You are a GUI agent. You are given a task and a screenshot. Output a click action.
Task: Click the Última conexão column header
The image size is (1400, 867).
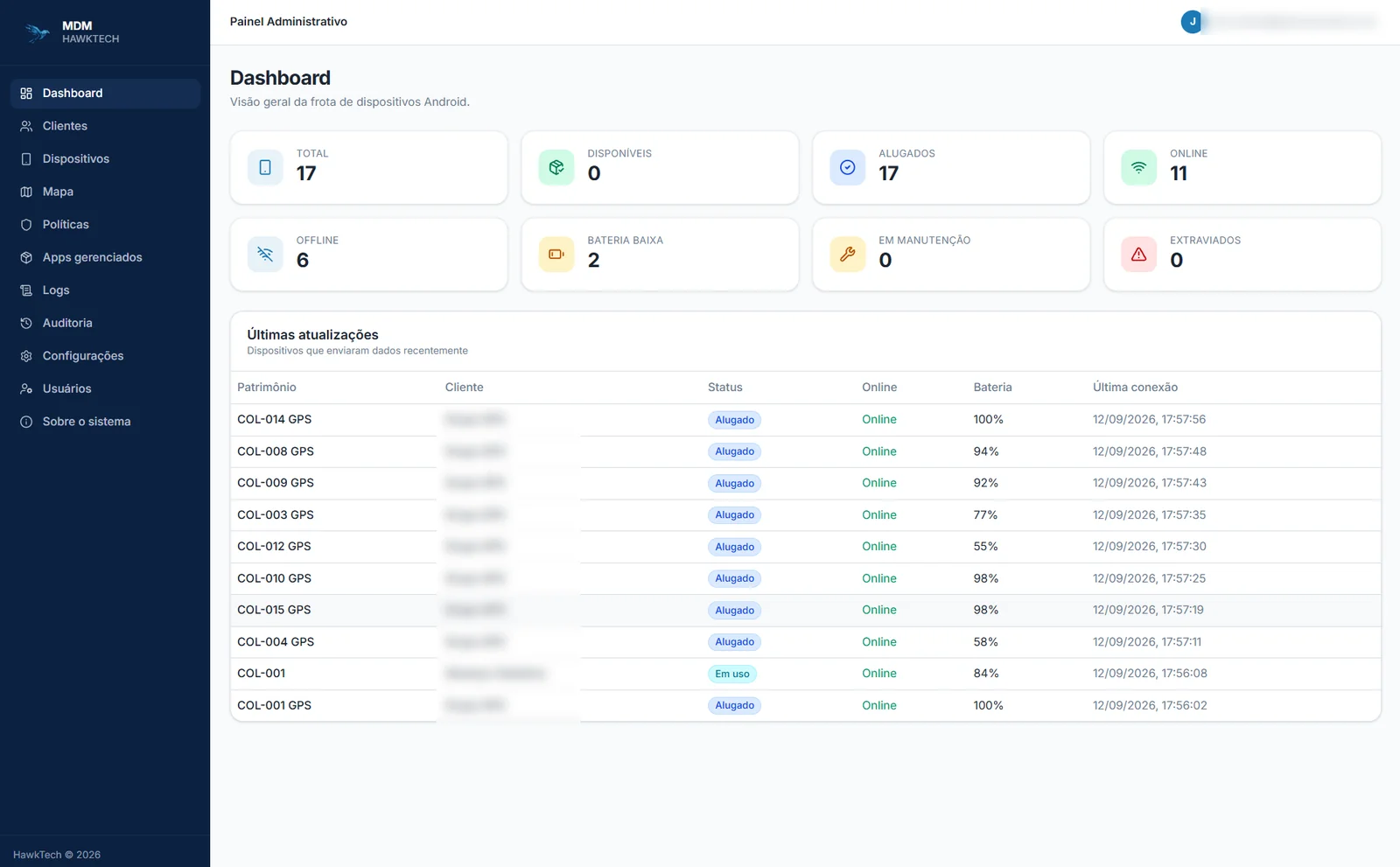click(1135, 388)
